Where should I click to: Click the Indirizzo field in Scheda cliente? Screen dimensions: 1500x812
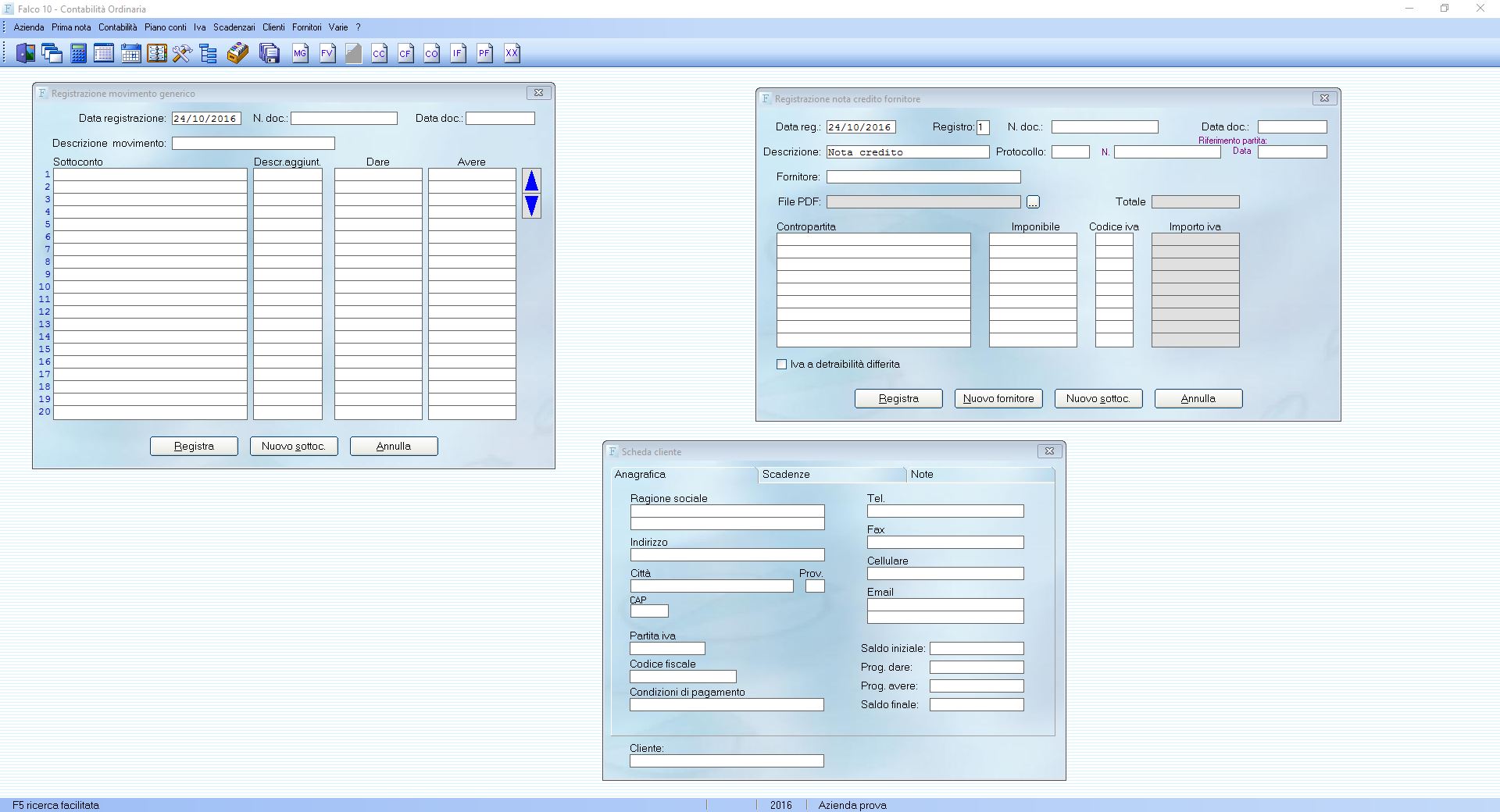tap(727, 555)
